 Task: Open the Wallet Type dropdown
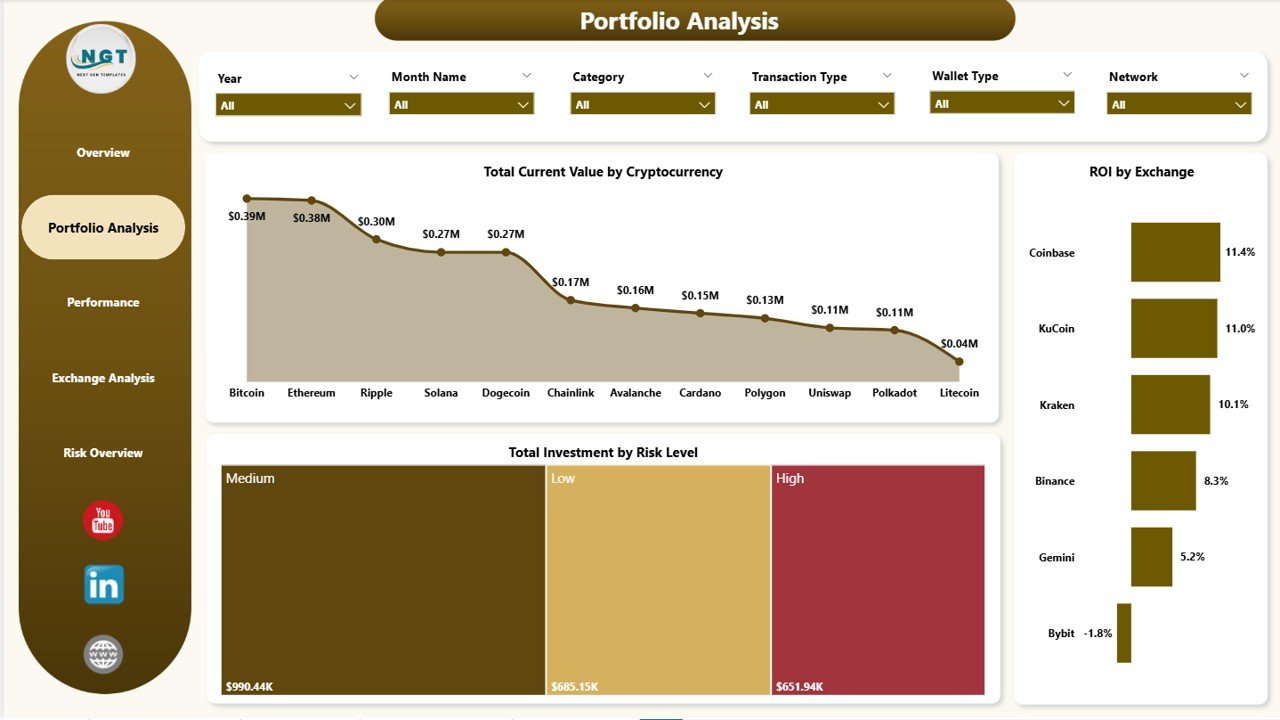click(x=1002, y=103)
